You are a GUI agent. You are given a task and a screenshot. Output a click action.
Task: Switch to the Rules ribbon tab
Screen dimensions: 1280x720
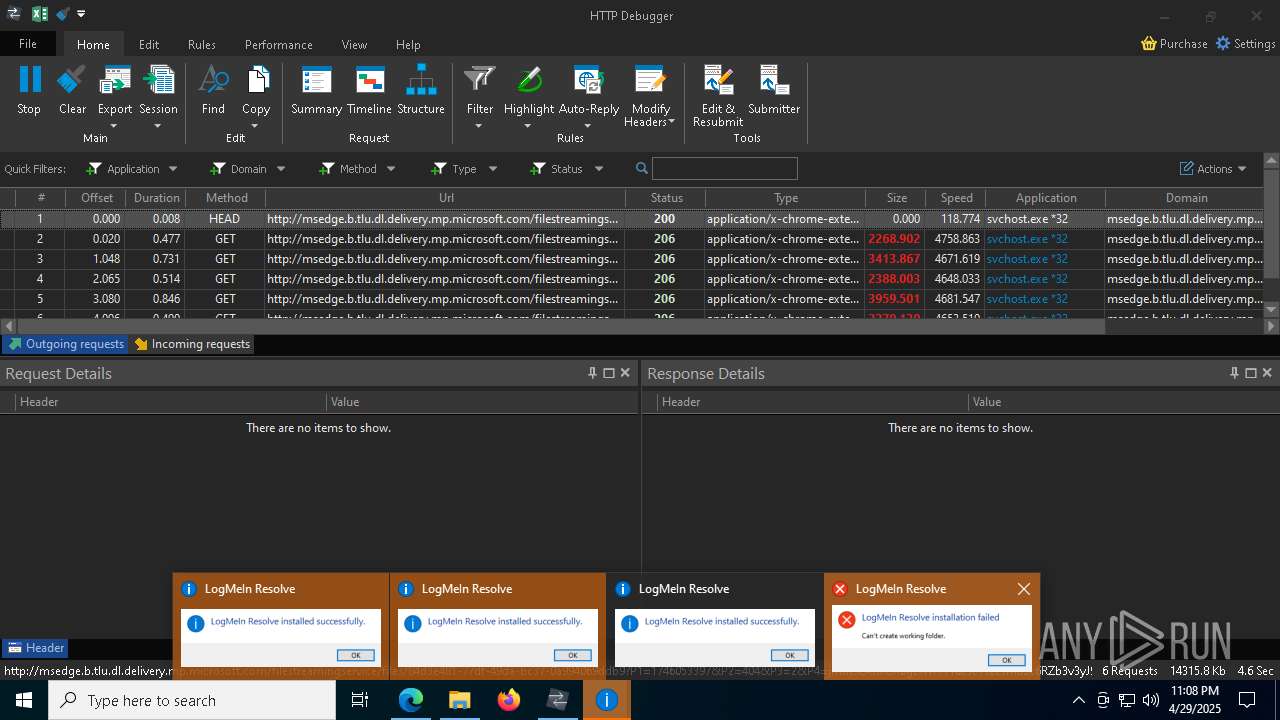[202, 44]
